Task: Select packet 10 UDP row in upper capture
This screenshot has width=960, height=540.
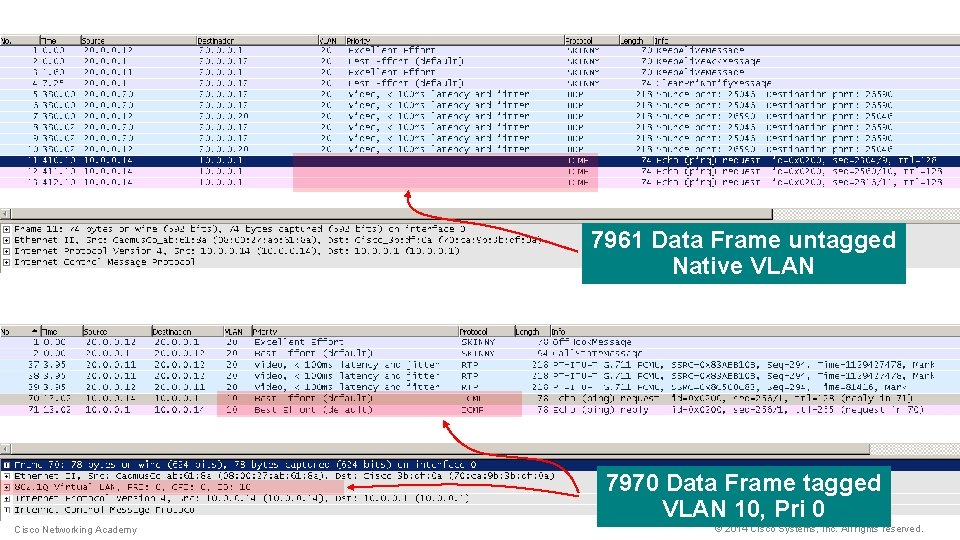Action: (x=480, y=149)
